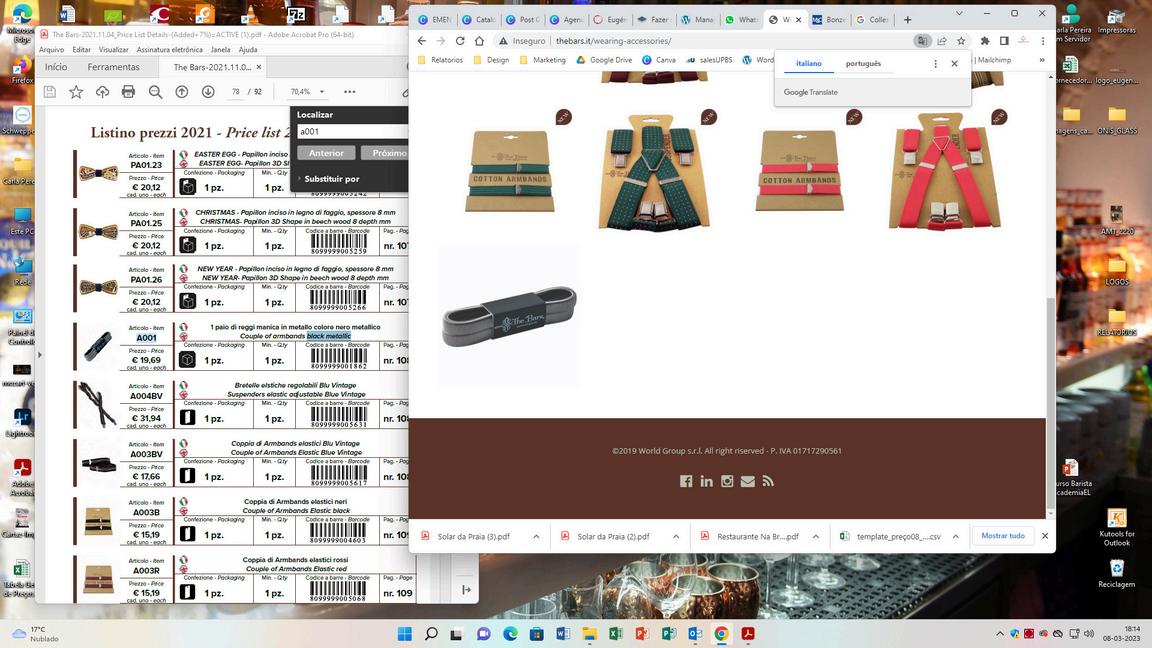Show more bookmarks chevron
Image resolution: width=1152 pixels, height=648 pixels.
pos(1042,60)
